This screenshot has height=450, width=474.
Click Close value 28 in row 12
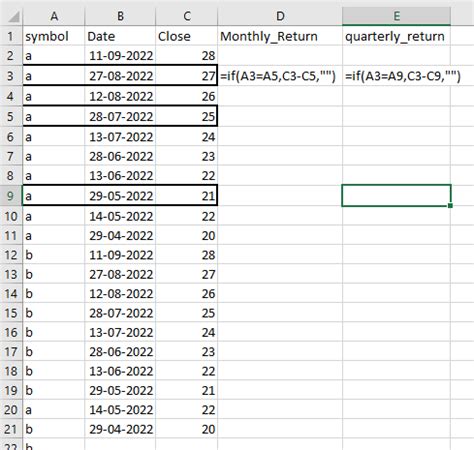(x=187, y=255)
